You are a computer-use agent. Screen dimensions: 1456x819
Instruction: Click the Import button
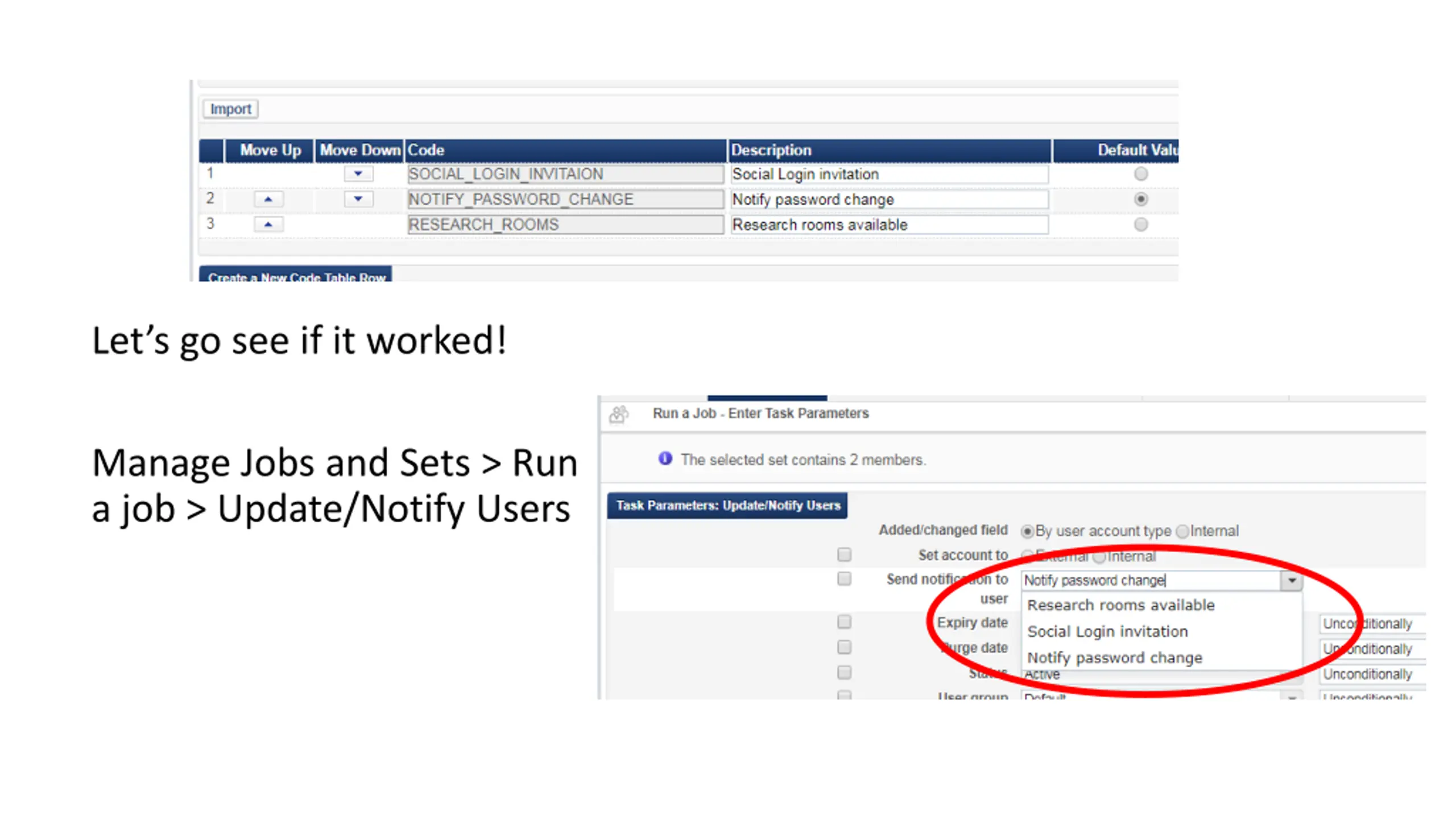[x=230, y=109]
